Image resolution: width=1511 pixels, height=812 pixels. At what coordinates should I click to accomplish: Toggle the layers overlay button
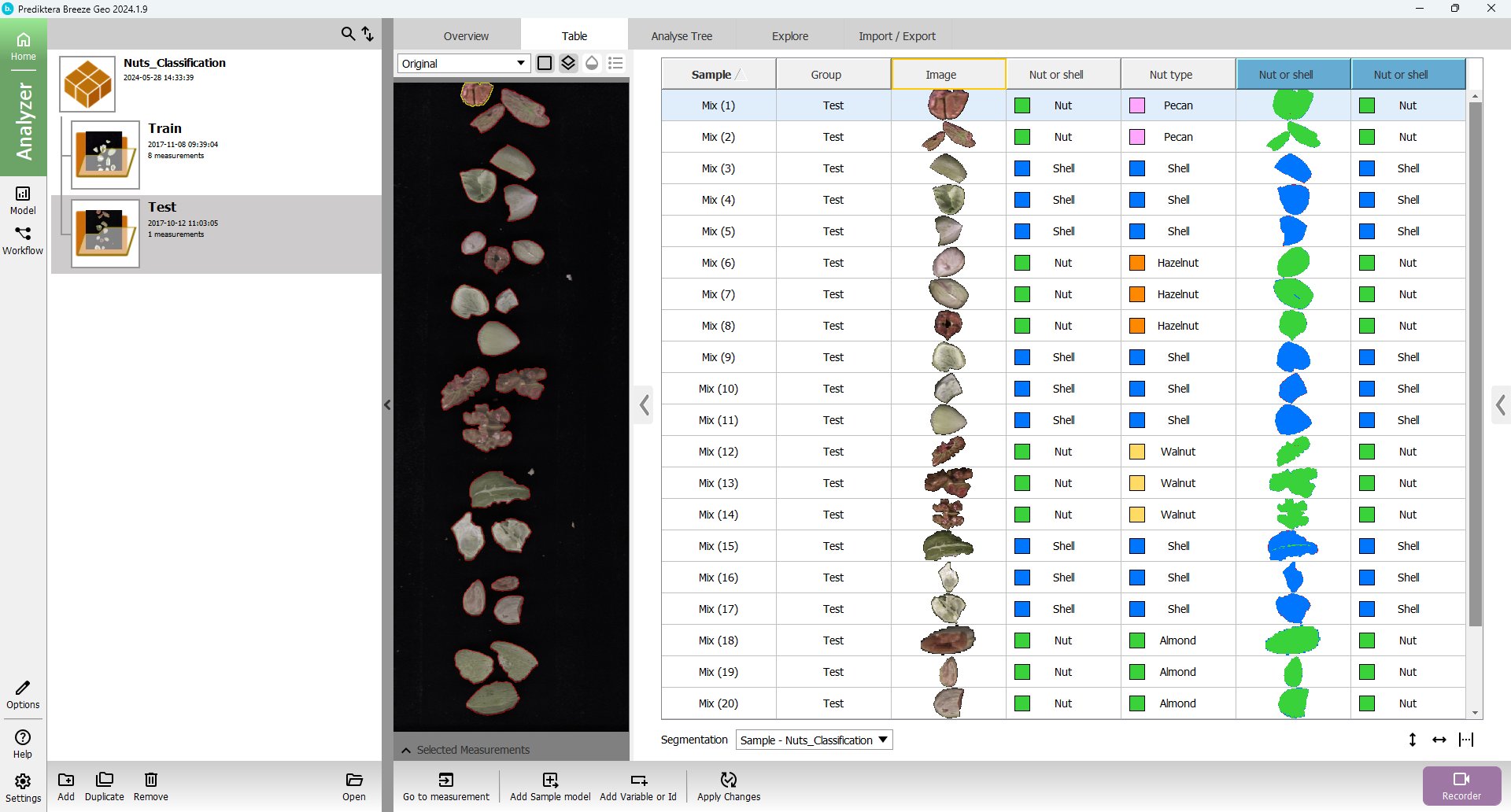pyautogui.click(x=568, y=63)
